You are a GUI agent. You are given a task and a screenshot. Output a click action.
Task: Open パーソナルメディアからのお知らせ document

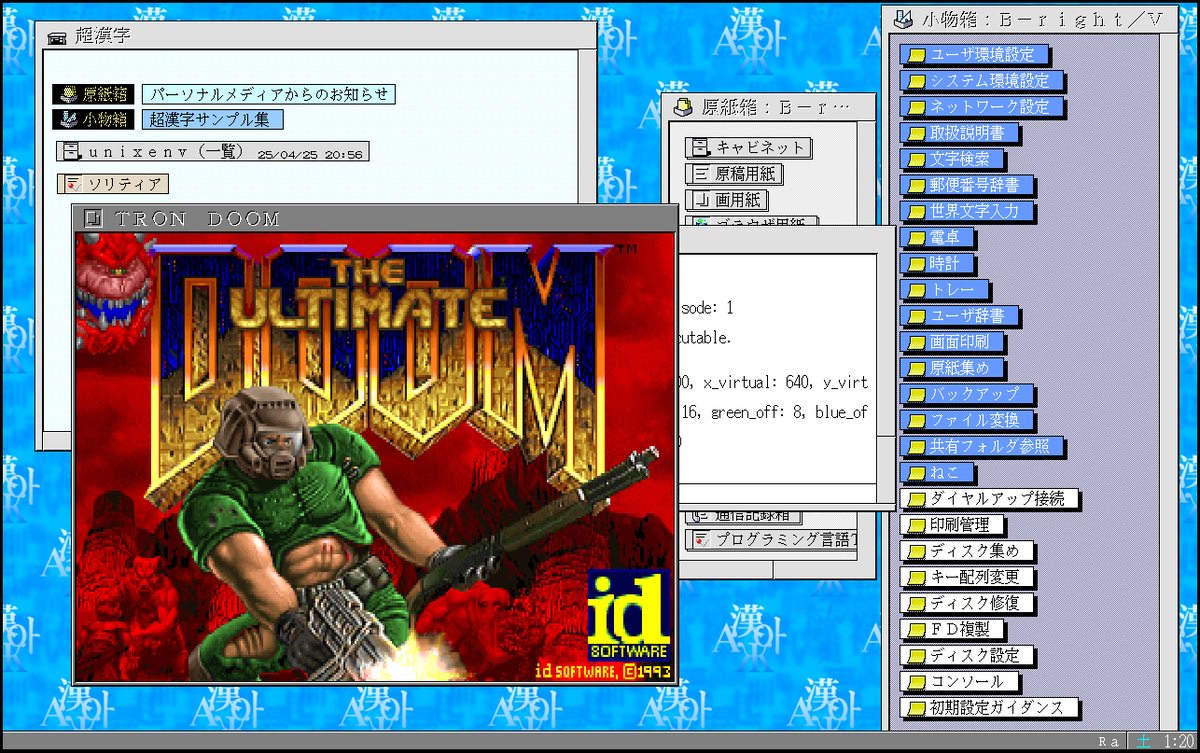click(x=267, y=94)
